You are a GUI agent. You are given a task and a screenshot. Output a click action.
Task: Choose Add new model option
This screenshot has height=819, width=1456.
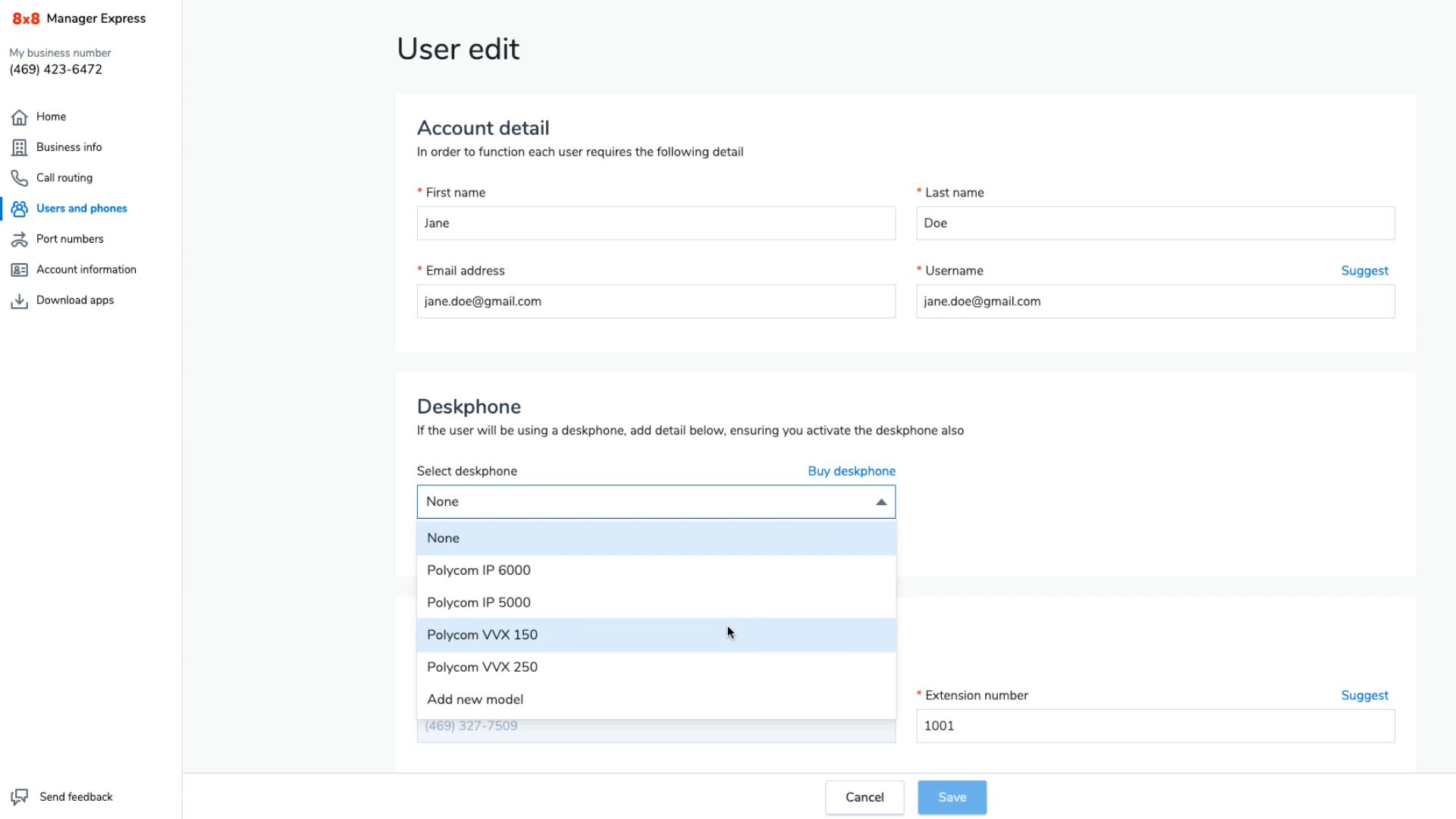click(656, 699)
